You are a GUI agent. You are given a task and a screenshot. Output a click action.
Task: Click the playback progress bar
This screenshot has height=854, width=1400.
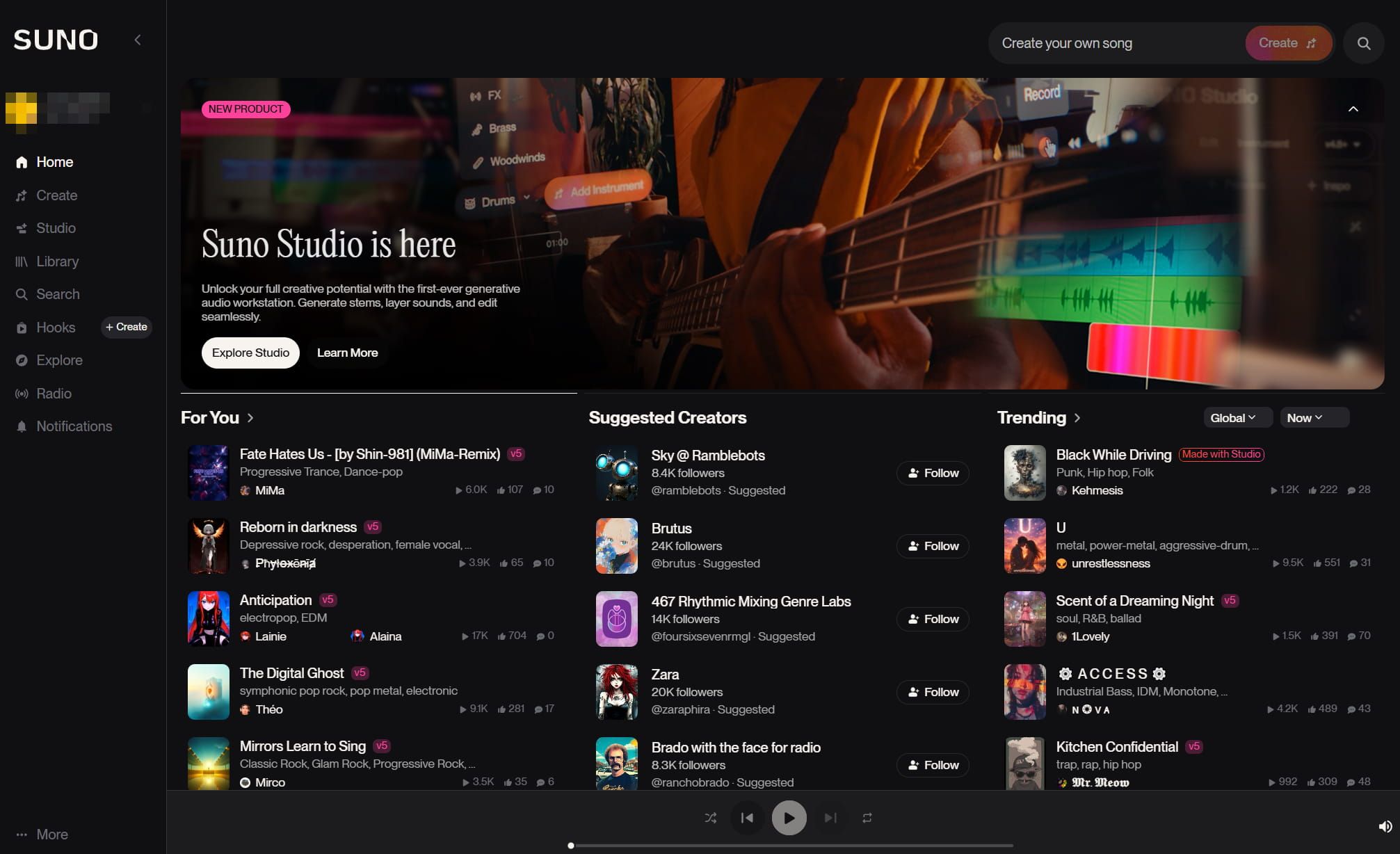791,846
